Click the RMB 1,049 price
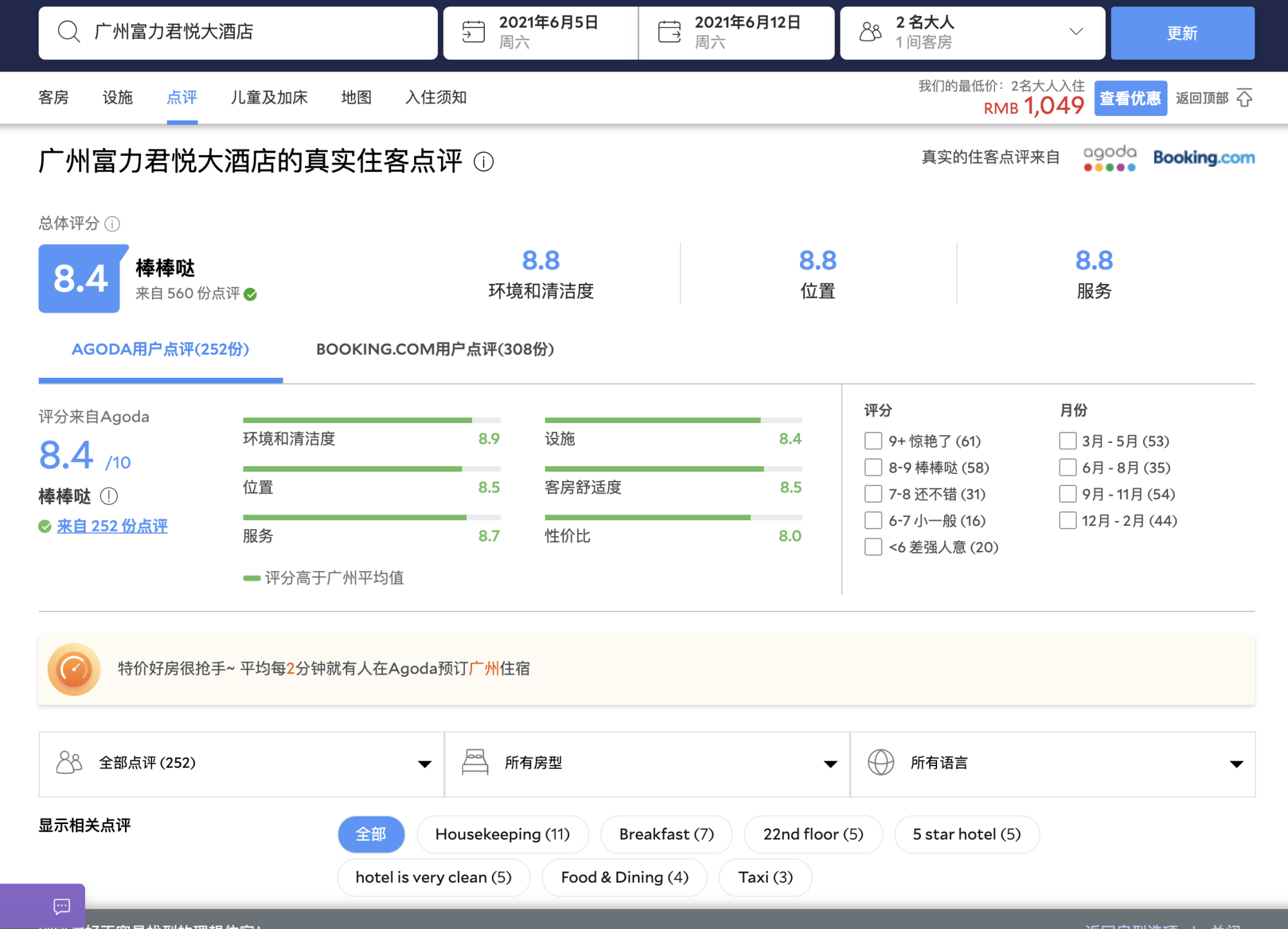The height and width of the screenshot is (929, 1288). [1034, 106]
